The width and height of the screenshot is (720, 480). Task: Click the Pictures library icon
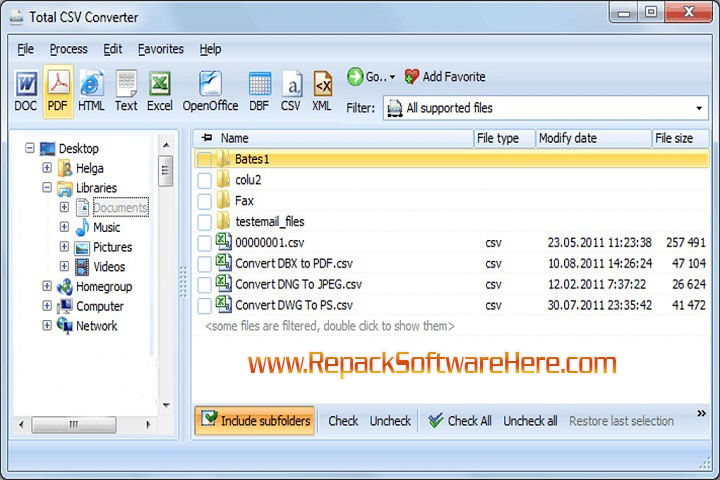pos(82,248)
